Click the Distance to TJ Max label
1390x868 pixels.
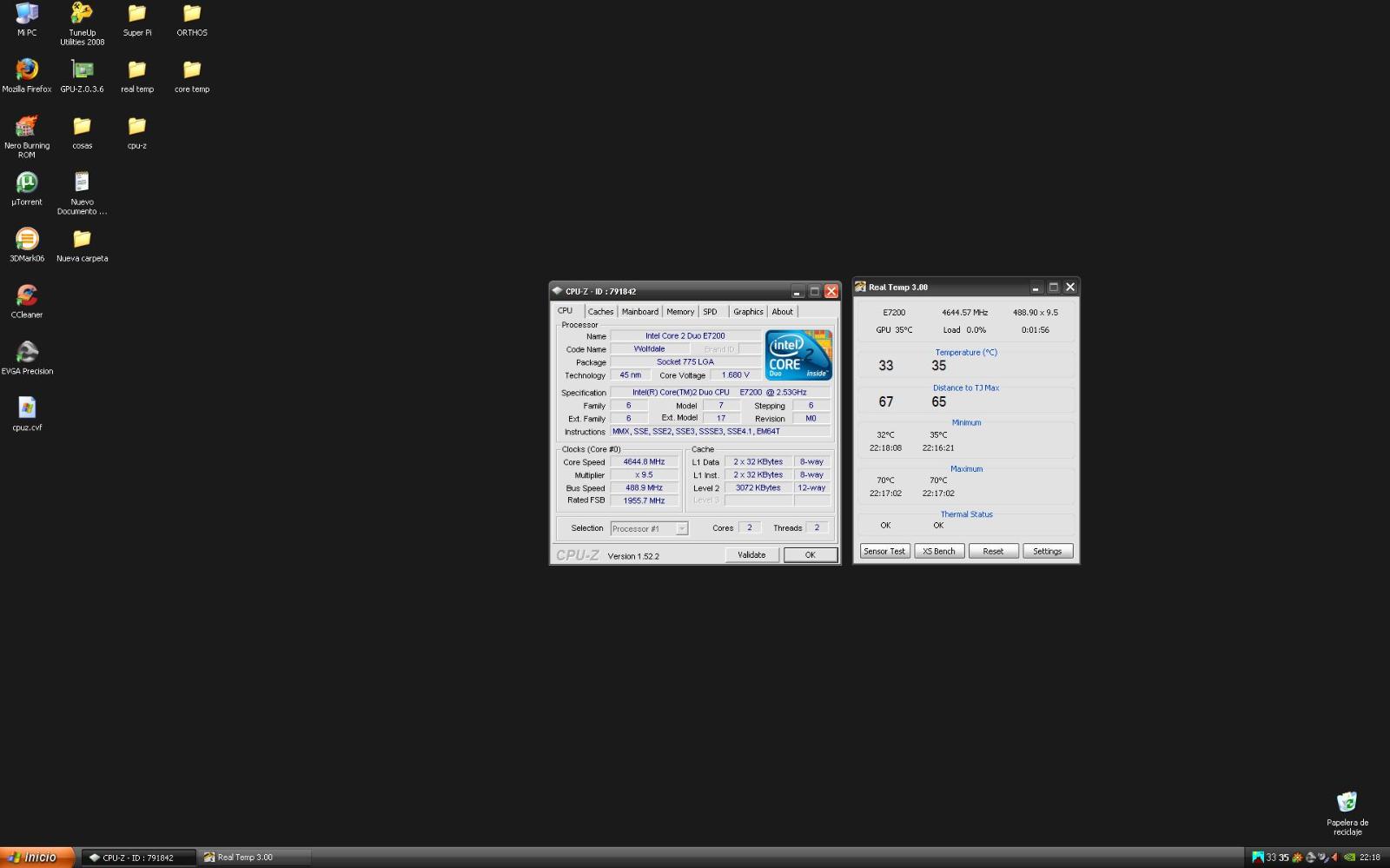tap(966, 388)
